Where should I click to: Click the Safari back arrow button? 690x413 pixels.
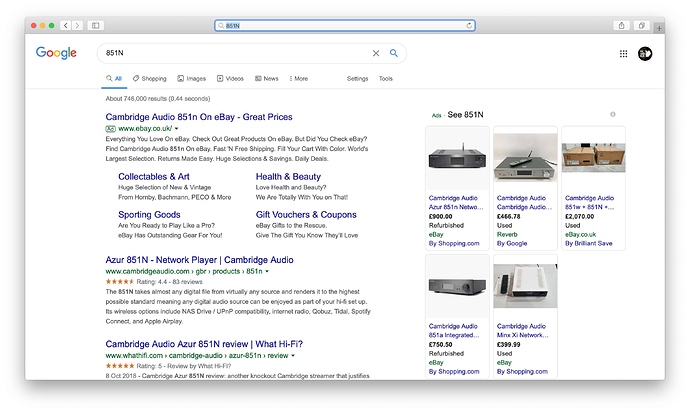(66, 26)
